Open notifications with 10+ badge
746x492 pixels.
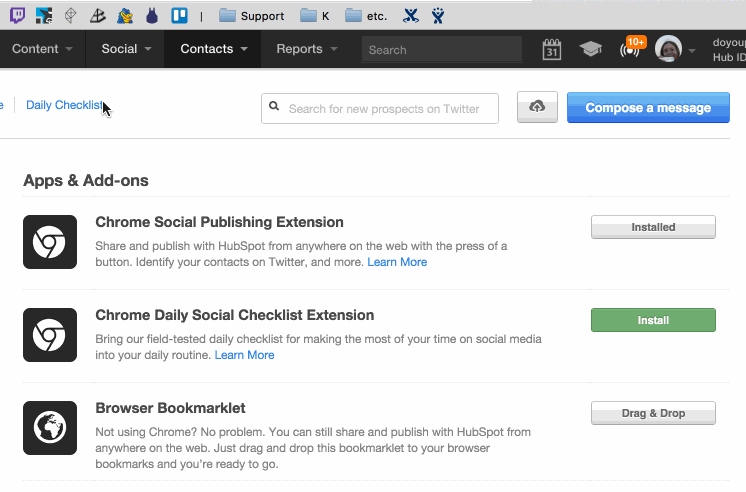(631, 48)
